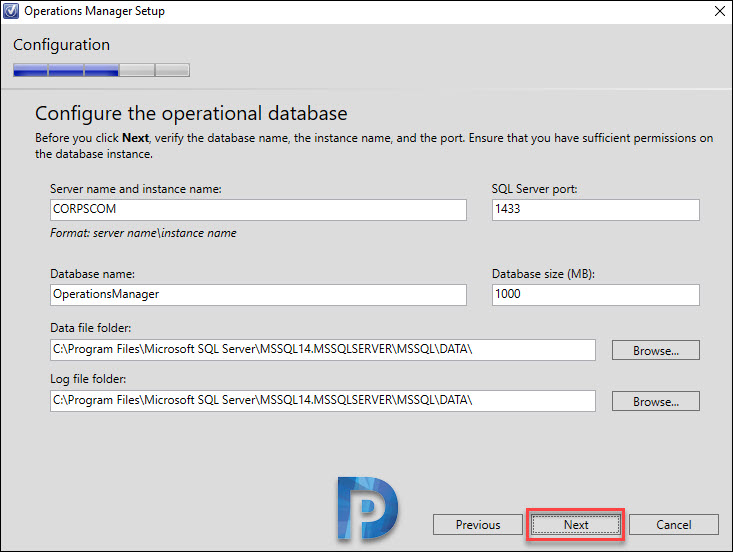The image size is (733, 552).
Task: Edit the SQL Server port field
Action: click(596, 209)
